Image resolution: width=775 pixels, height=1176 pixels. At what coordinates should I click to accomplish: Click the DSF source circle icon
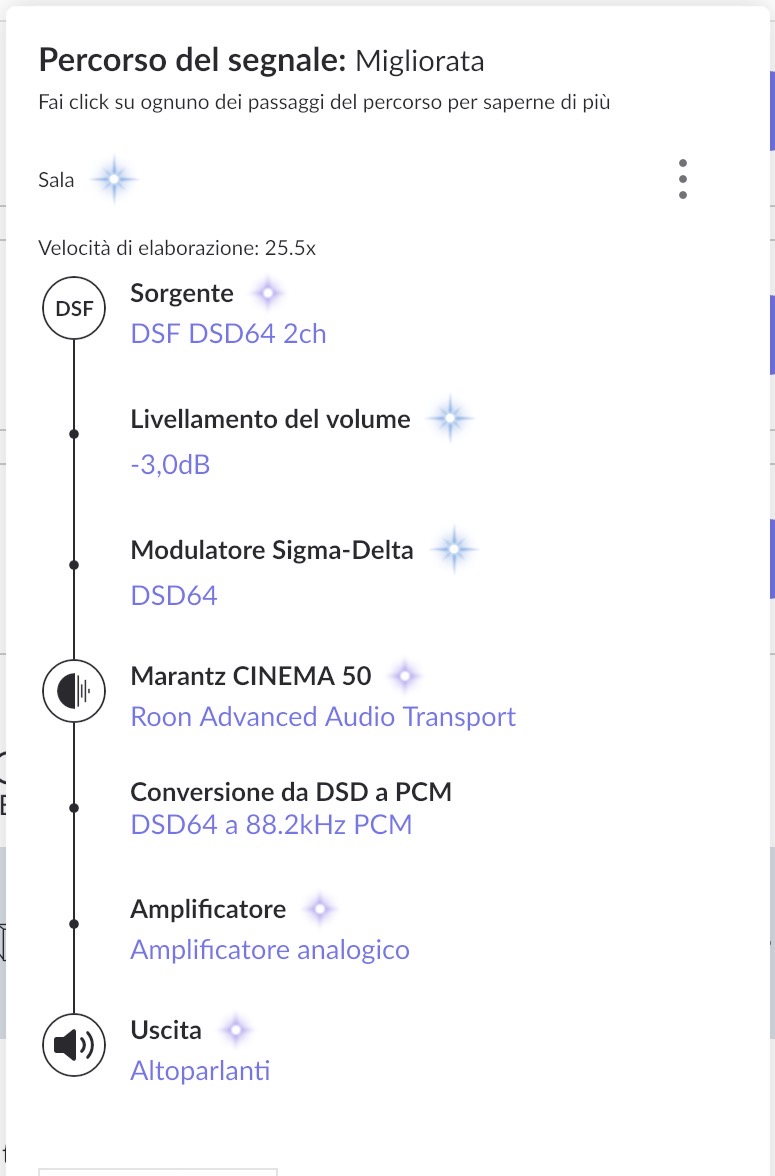(74, 309)
